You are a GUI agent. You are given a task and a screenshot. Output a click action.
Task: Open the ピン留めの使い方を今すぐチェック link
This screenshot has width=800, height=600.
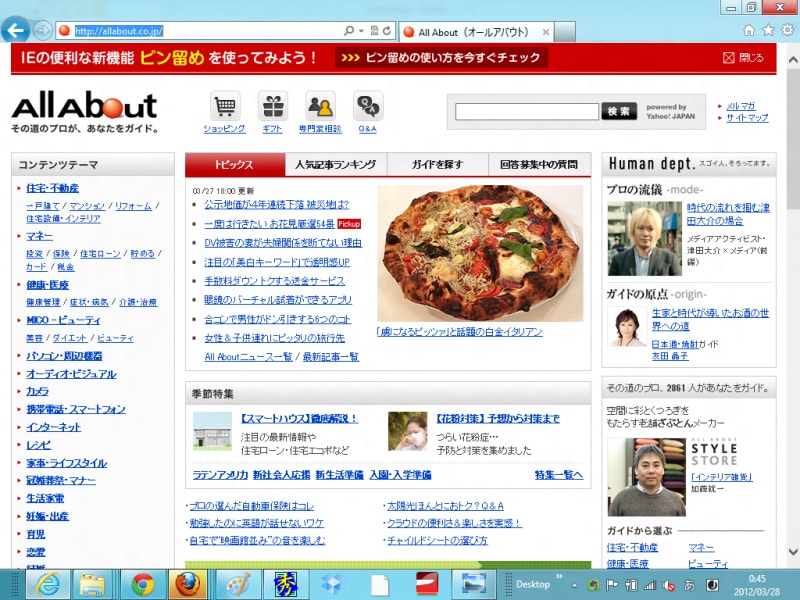[x=452, y=59]
